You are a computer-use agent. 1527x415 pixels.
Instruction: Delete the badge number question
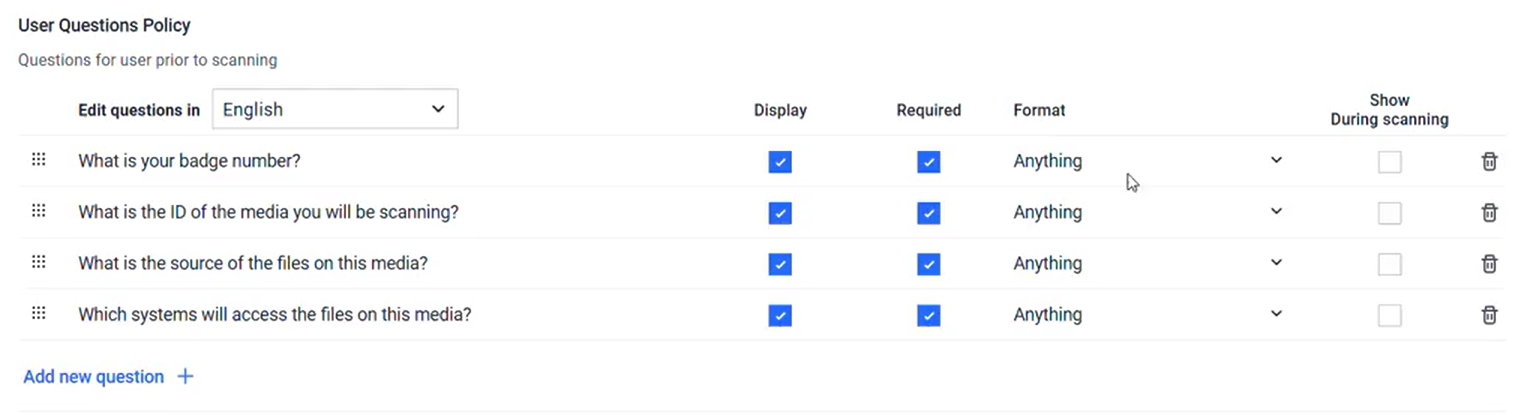point(1489,161)
